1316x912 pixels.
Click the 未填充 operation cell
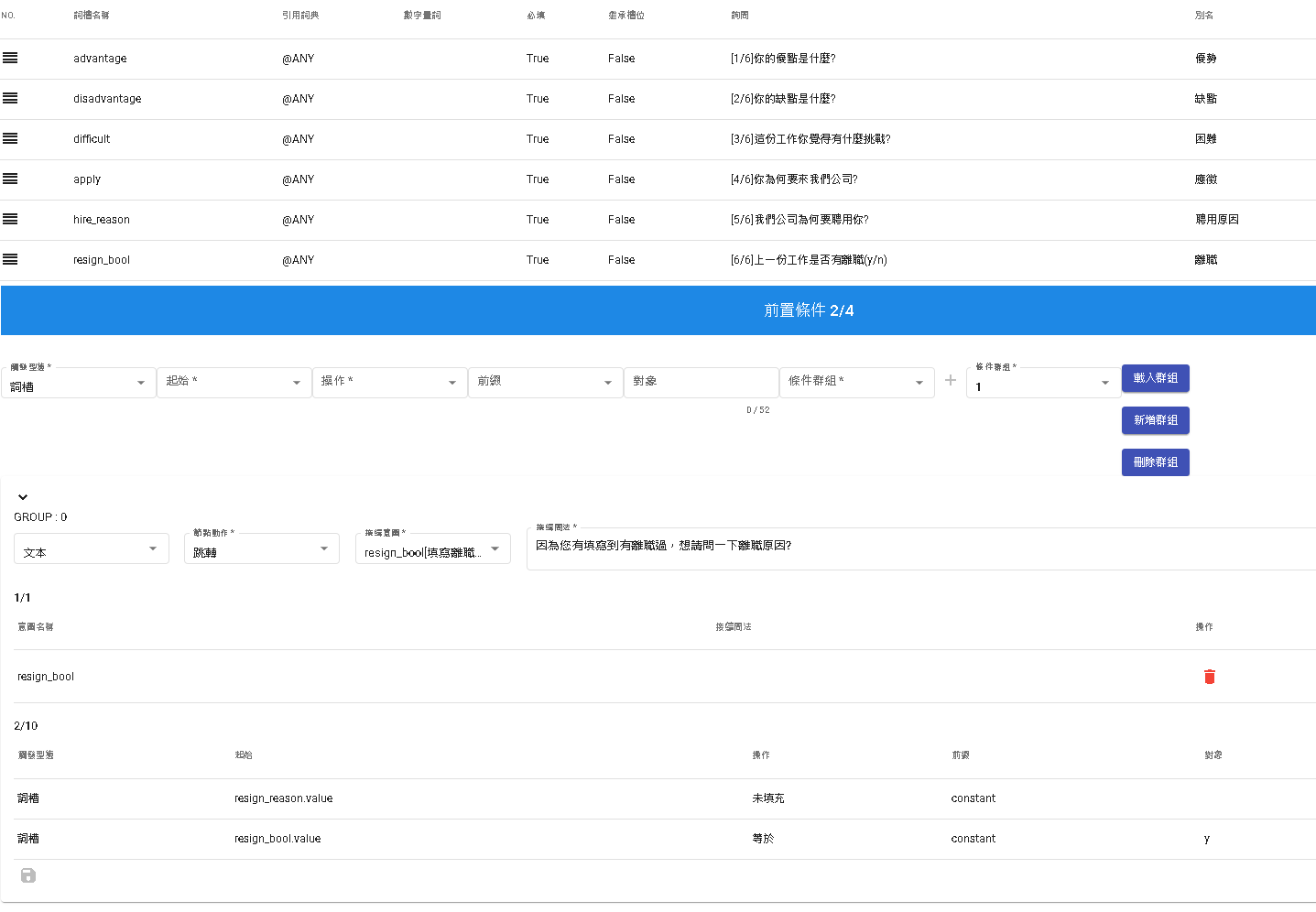tap(768, 798)
